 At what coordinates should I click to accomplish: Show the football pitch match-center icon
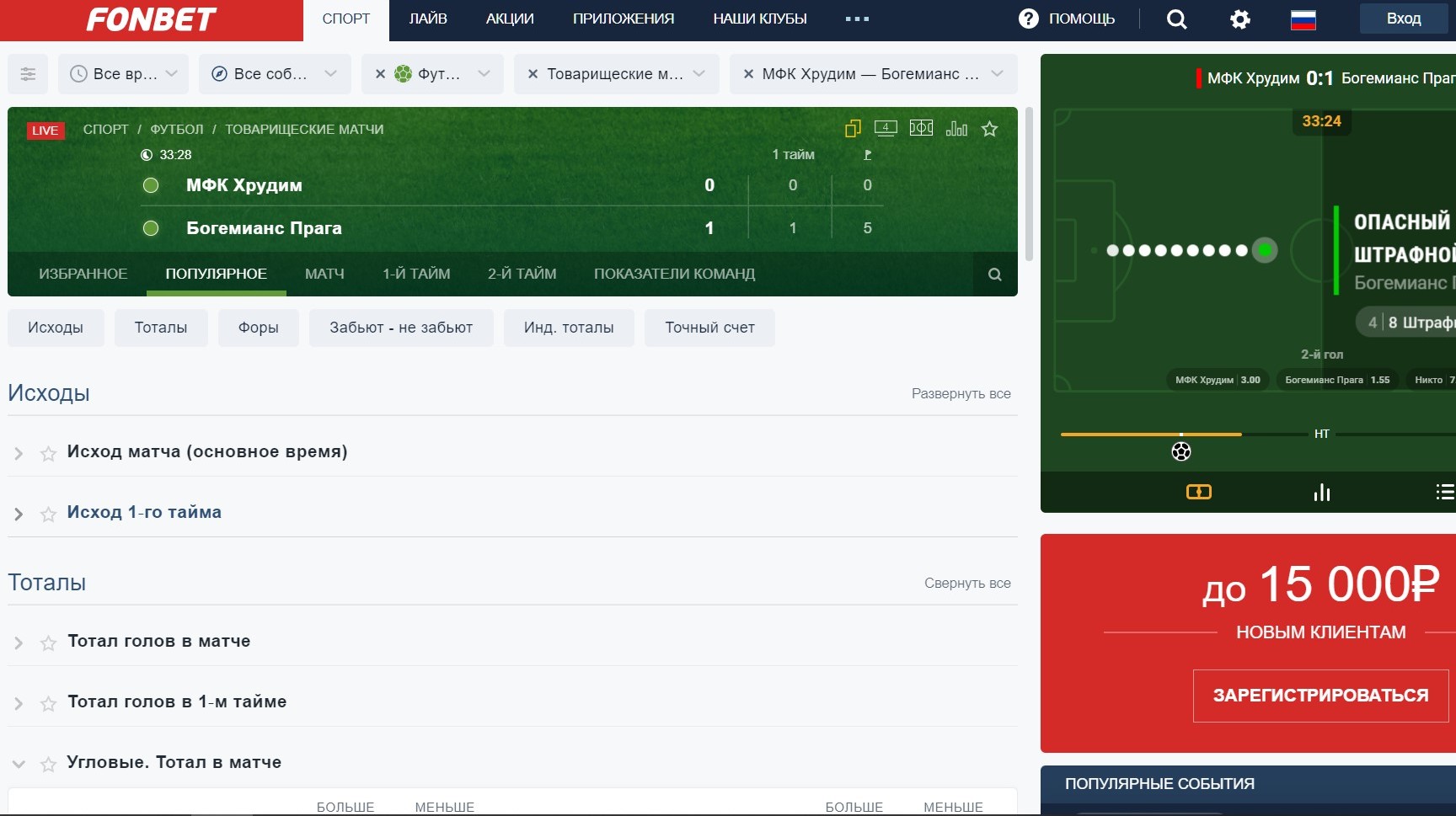(921, 128)
